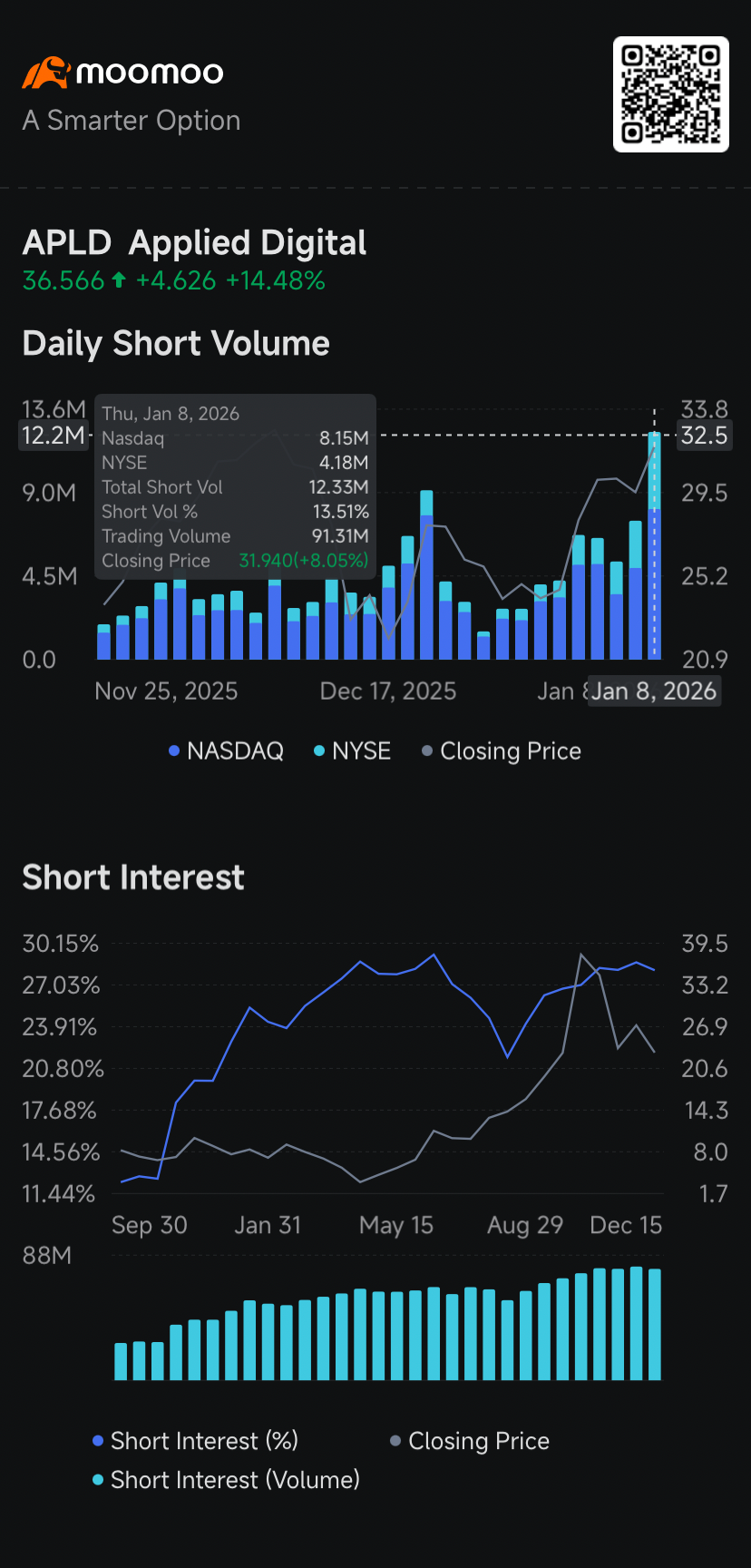Toggle Short Interest (Volume) legend item
Screen dimensions: 751x1568
(226, 1480)
